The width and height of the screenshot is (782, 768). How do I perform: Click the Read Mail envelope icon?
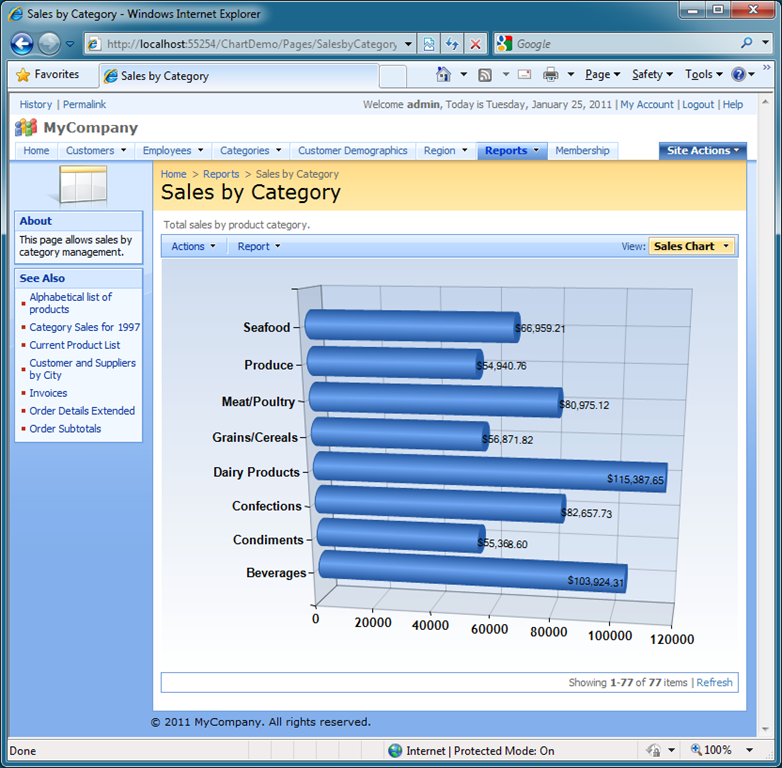click(524, 75)
